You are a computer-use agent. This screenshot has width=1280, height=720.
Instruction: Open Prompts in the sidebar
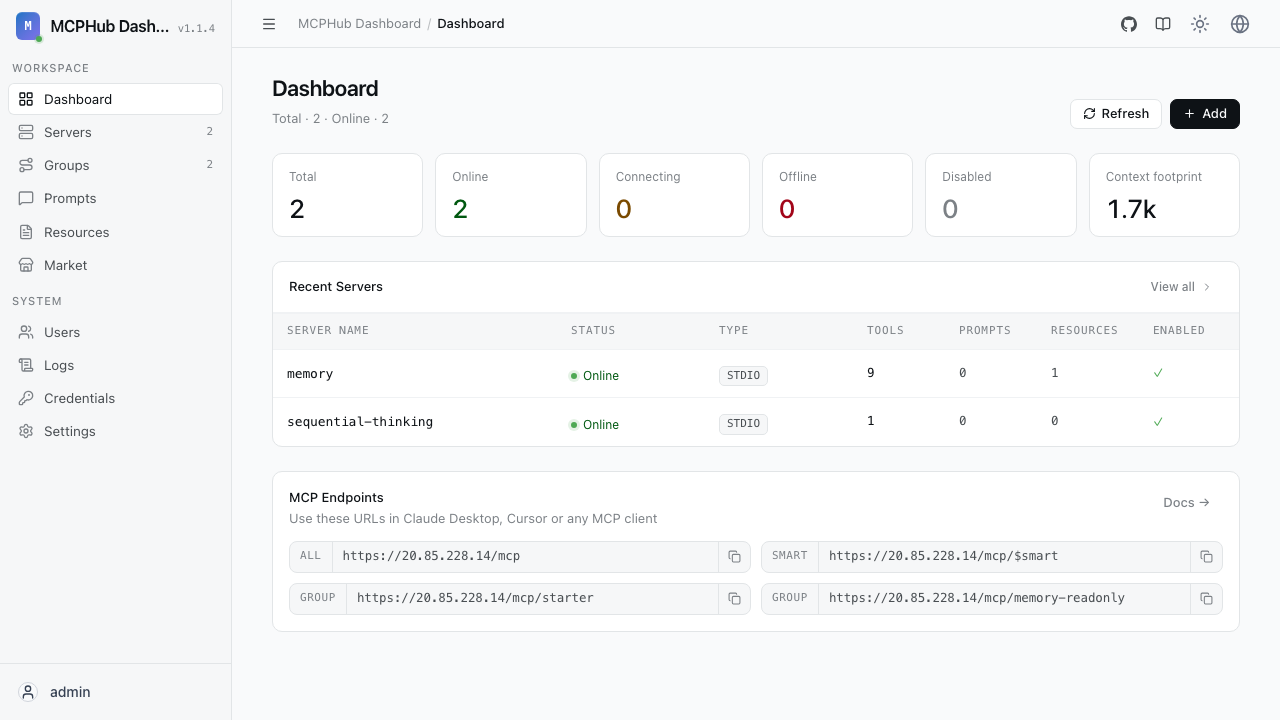click(x=115, y=198)
